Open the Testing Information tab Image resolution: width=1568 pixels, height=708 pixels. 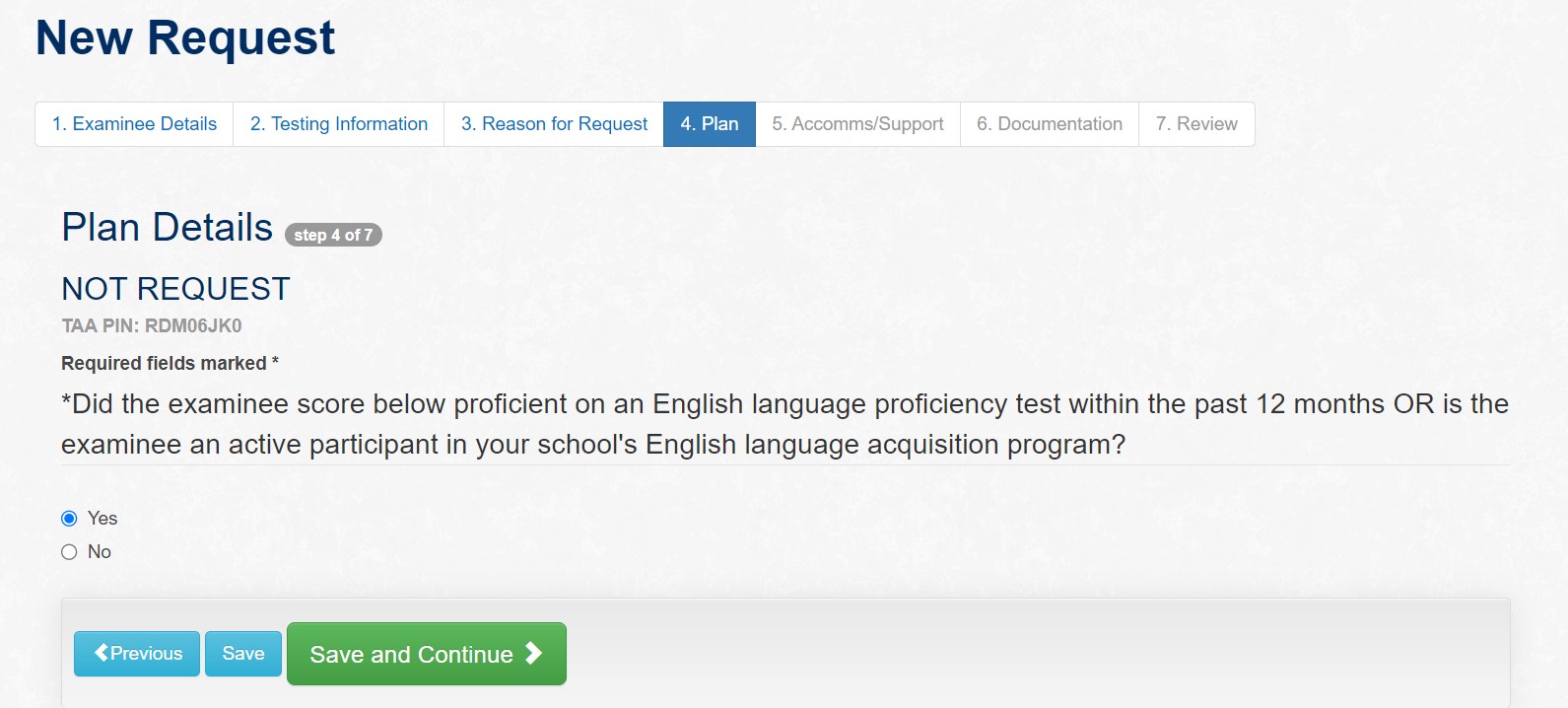coord(337,123)
